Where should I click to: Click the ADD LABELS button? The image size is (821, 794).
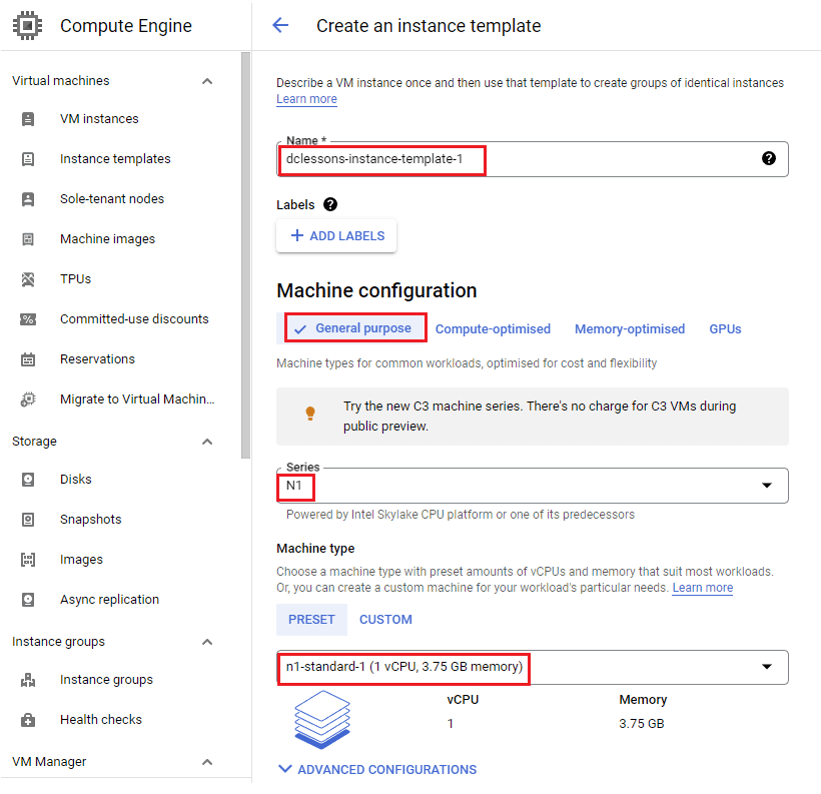(336, 236)
